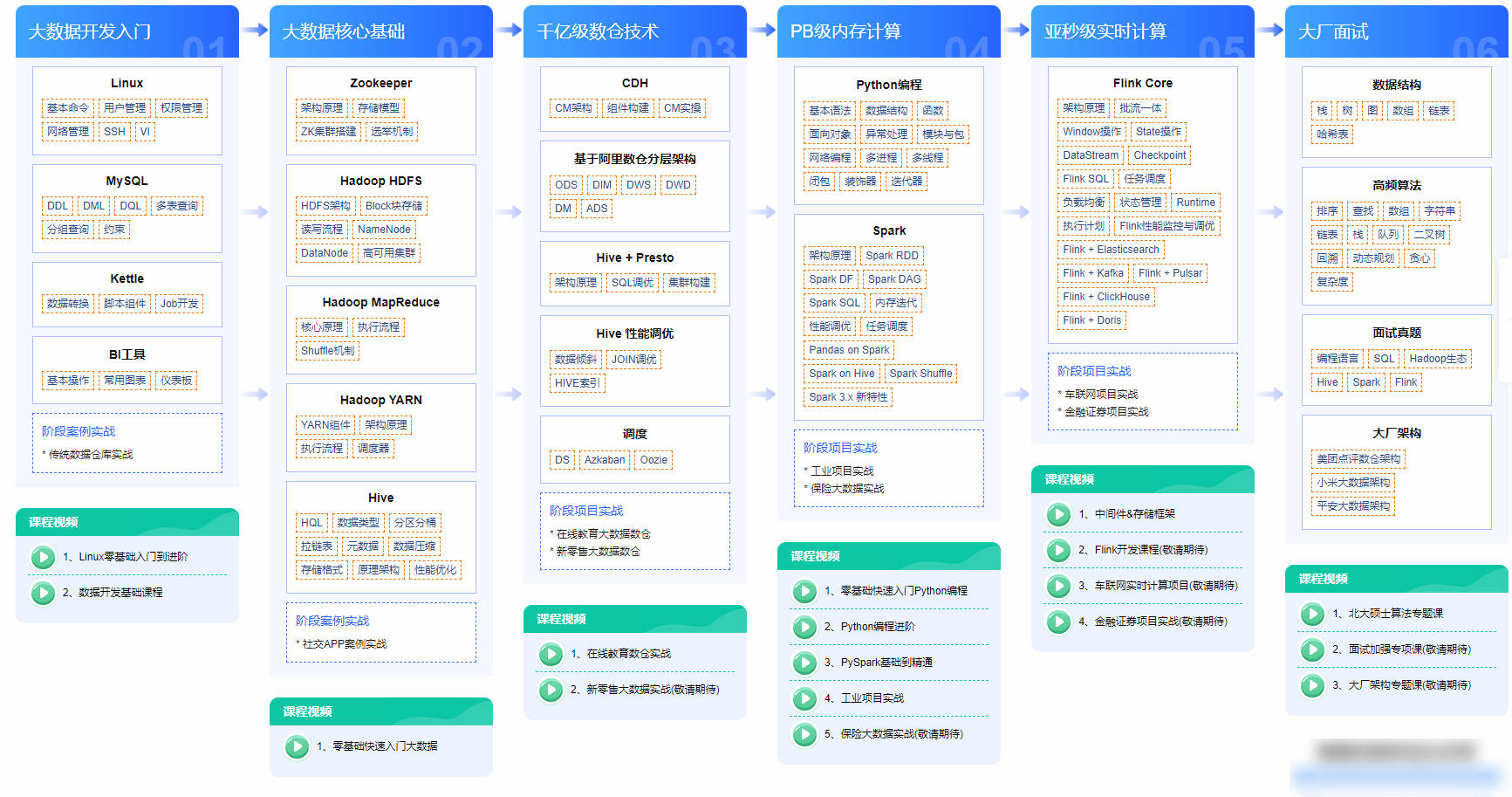Click the NameNode tag under Hadoop HDFS
This screenshot has height=797, width=1512.
click(384, 230)
